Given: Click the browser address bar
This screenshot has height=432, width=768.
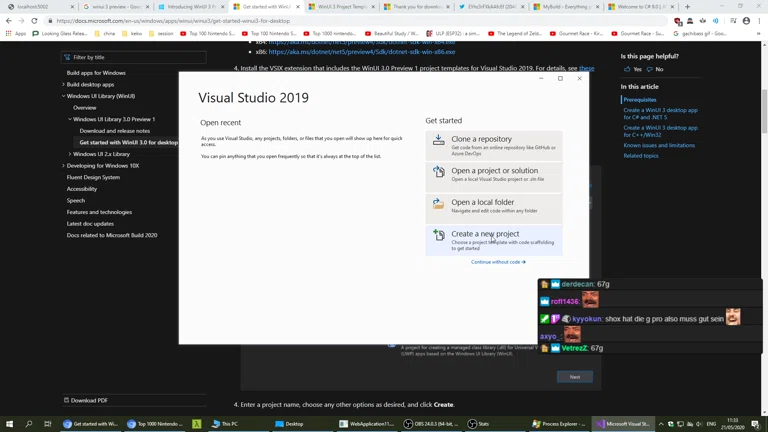Looking at the screenshot, I should point(356,21).
